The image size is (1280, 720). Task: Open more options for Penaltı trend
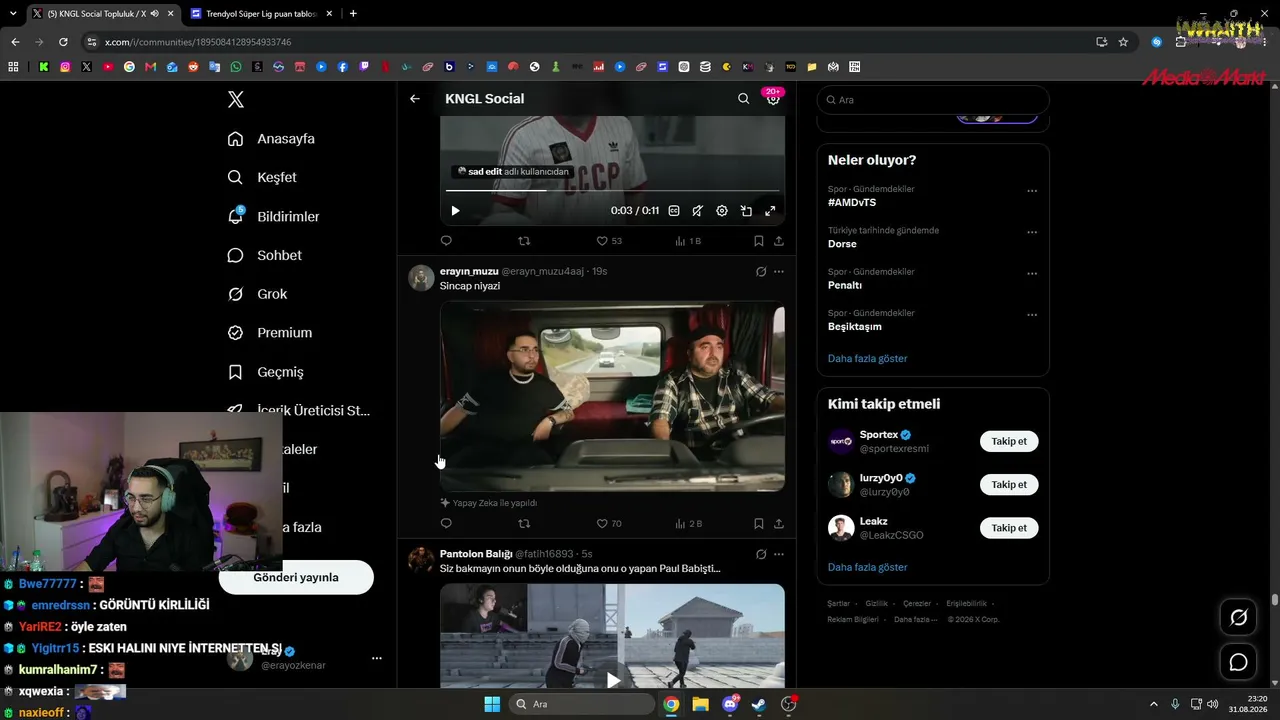click(1032, 274)
